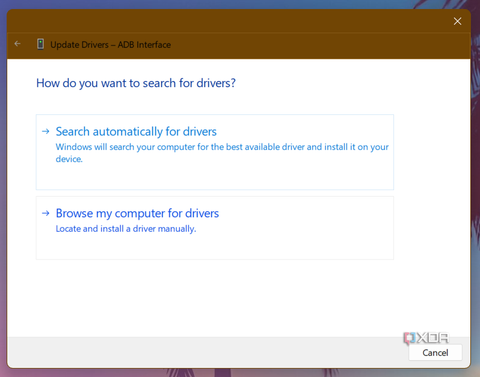Click 'Locate and install a driver manually.' text
This screenshot has width=480, height=377.
[x=126, y=229]
